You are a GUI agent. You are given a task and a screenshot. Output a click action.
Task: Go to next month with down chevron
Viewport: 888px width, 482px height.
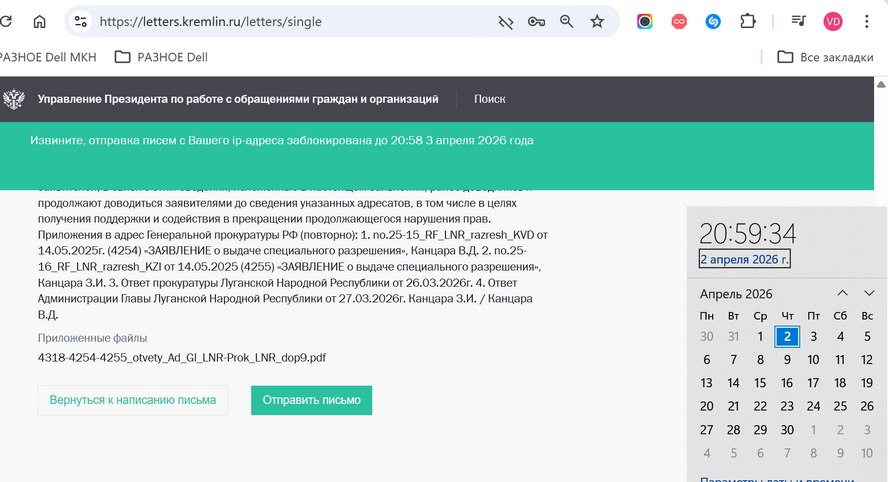[869, 293]
